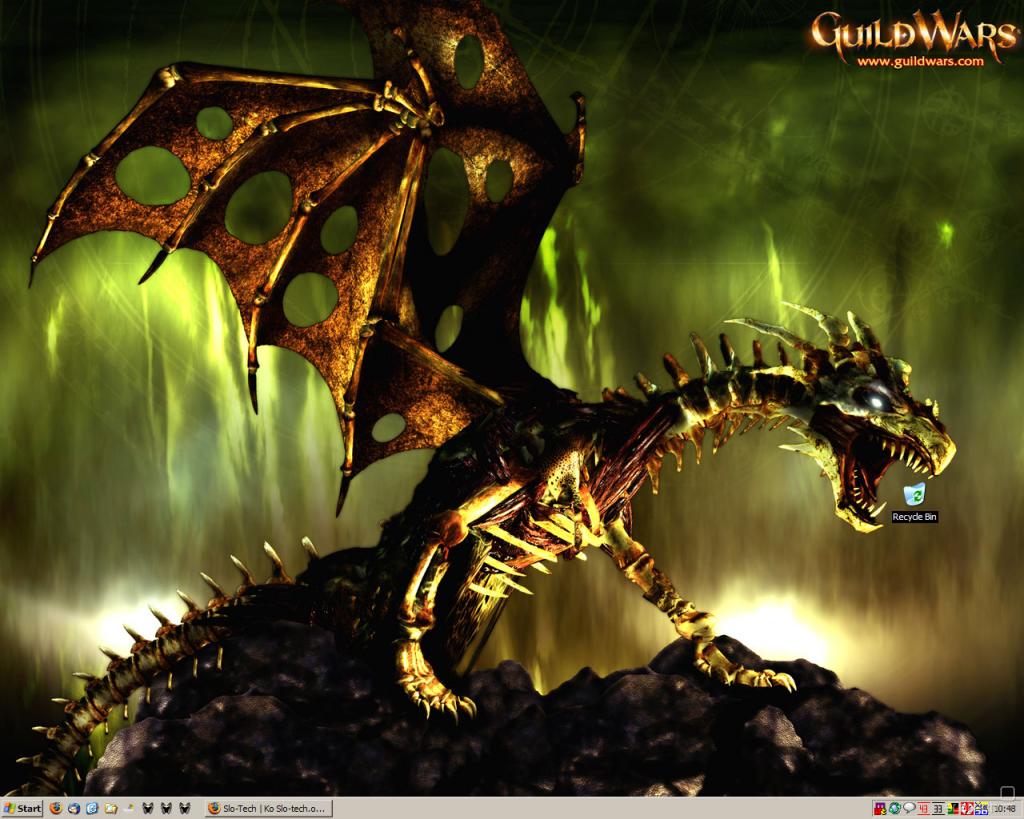This screenshot has width=1024, height=819.
Task: Launch Firefox from the Quick Launch bar
Action: pyautogui.click(x=56, y=808)
